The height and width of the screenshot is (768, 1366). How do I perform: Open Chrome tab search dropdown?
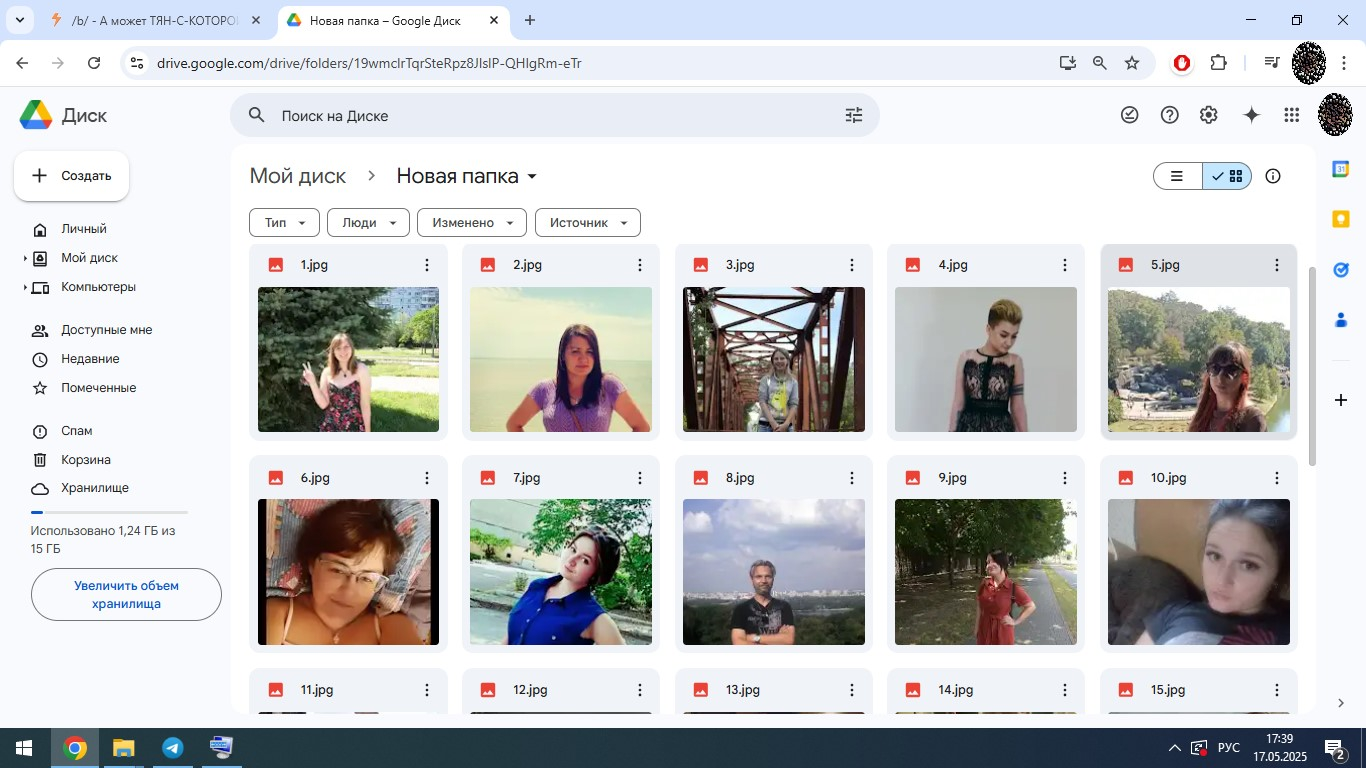pos(19,20)
